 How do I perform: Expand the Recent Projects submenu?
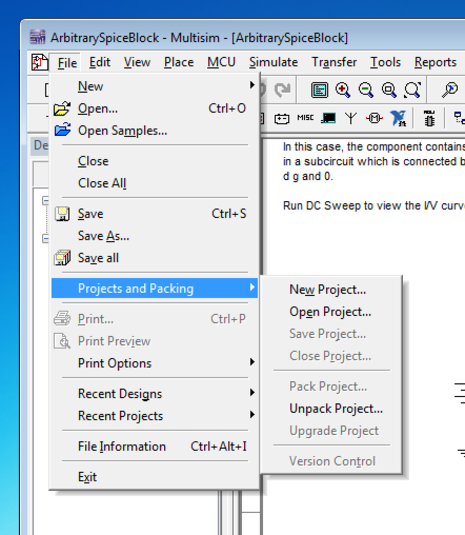[x=252, y=415]
